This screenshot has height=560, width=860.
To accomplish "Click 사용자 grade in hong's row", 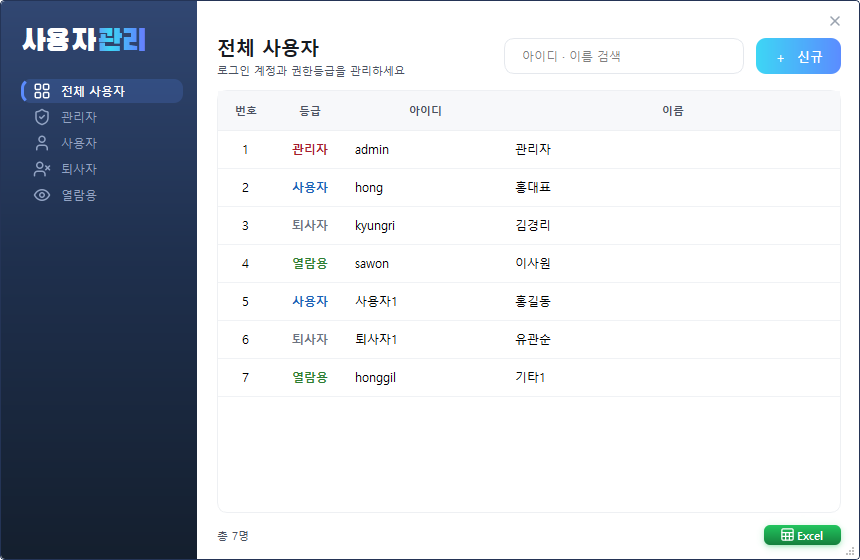I will click(x=310, y=188).
